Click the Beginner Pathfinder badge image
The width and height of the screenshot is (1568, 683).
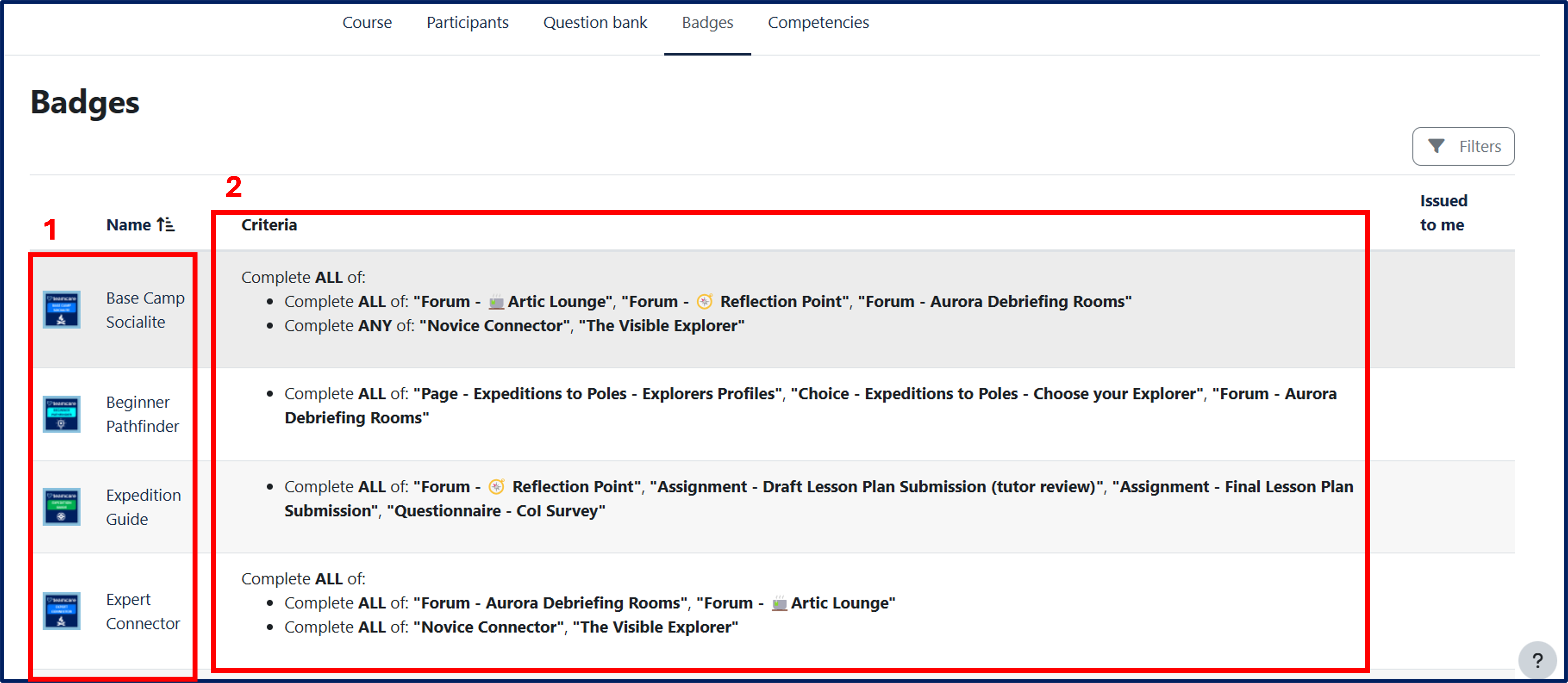click(x=61, y=414)
